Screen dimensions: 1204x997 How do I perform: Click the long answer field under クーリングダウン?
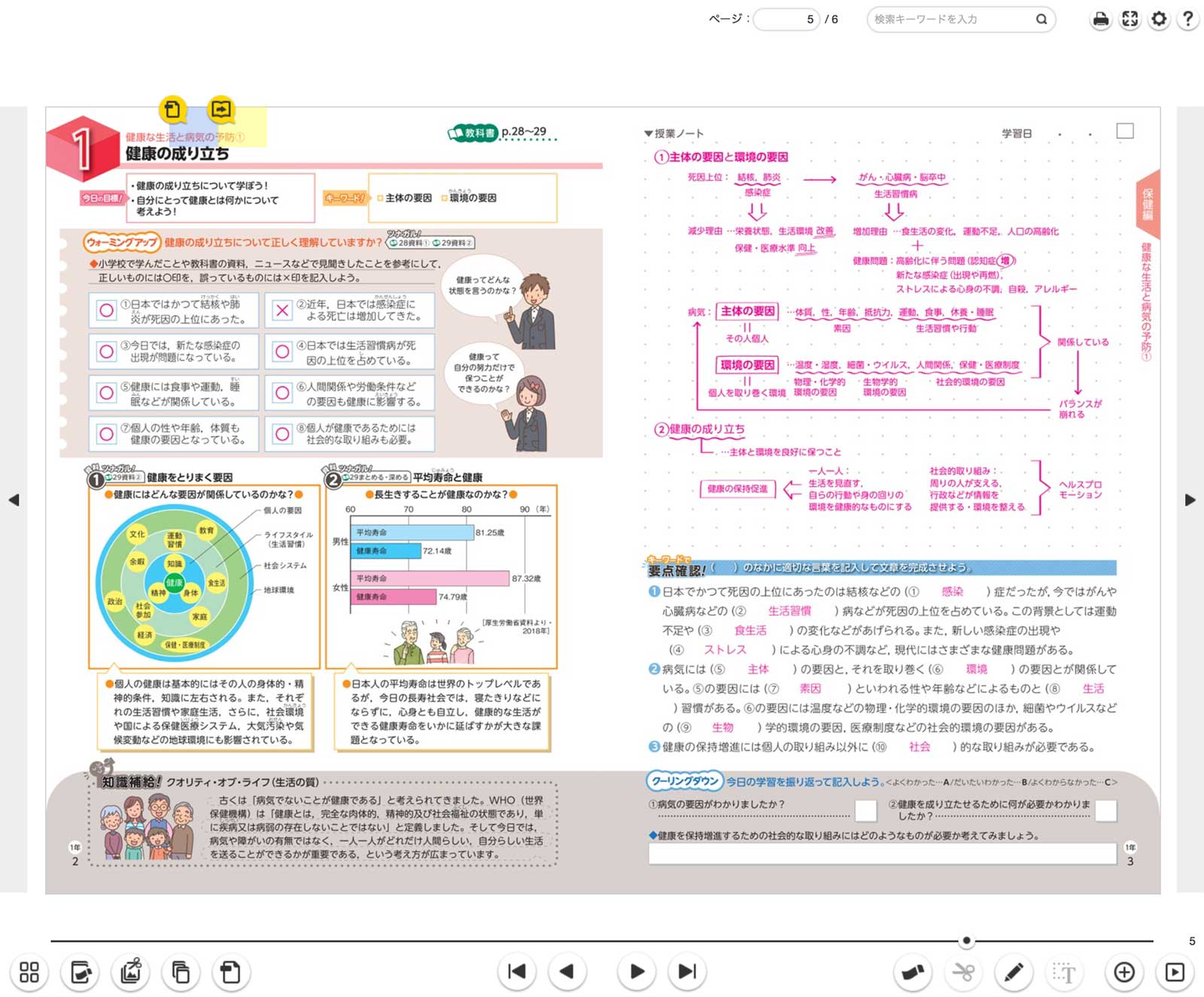pyautogui.click(x=883, y=853)
